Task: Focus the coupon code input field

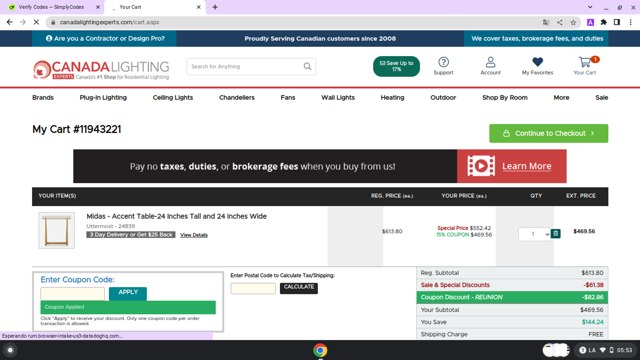Action: click(72, 293)
